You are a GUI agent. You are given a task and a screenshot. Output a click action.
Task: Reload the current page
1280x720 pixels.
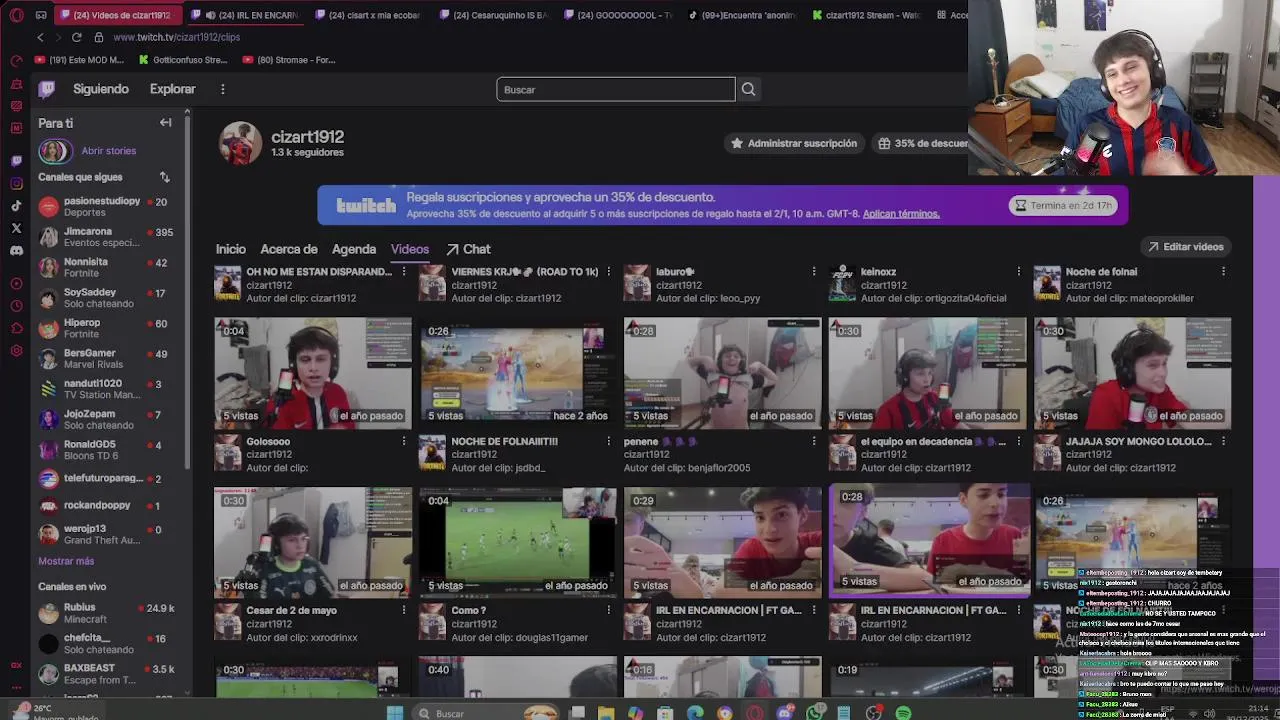point(76,37)
